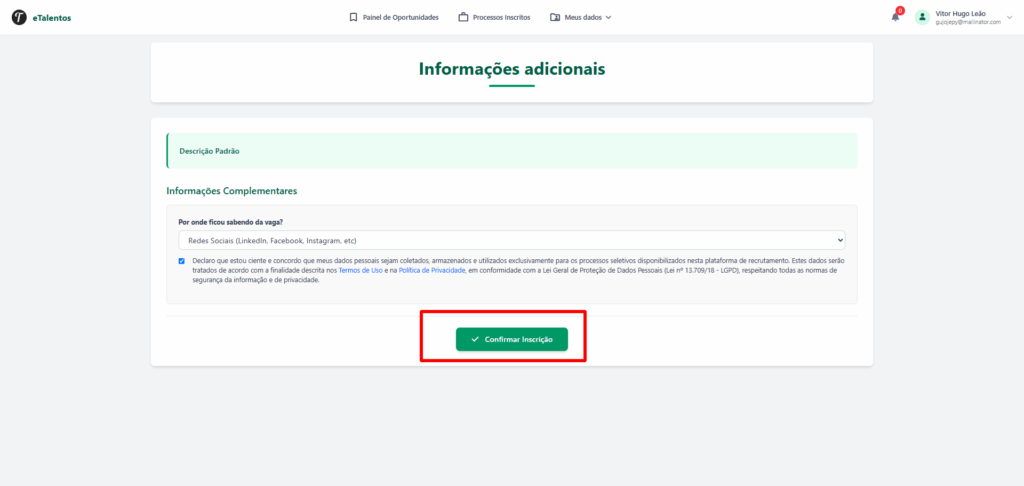Click the folder icon beside Meus dados
Viewport: 1024px width, 486px height.
pyautogui.click(x=555, y=18)
